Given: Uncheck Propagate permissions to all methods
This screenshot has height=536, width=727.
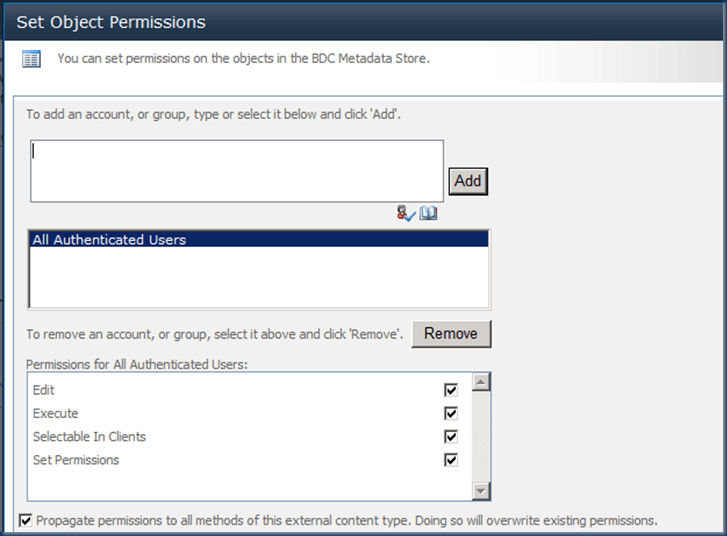Looking at the screenshot, I should 26,520.
